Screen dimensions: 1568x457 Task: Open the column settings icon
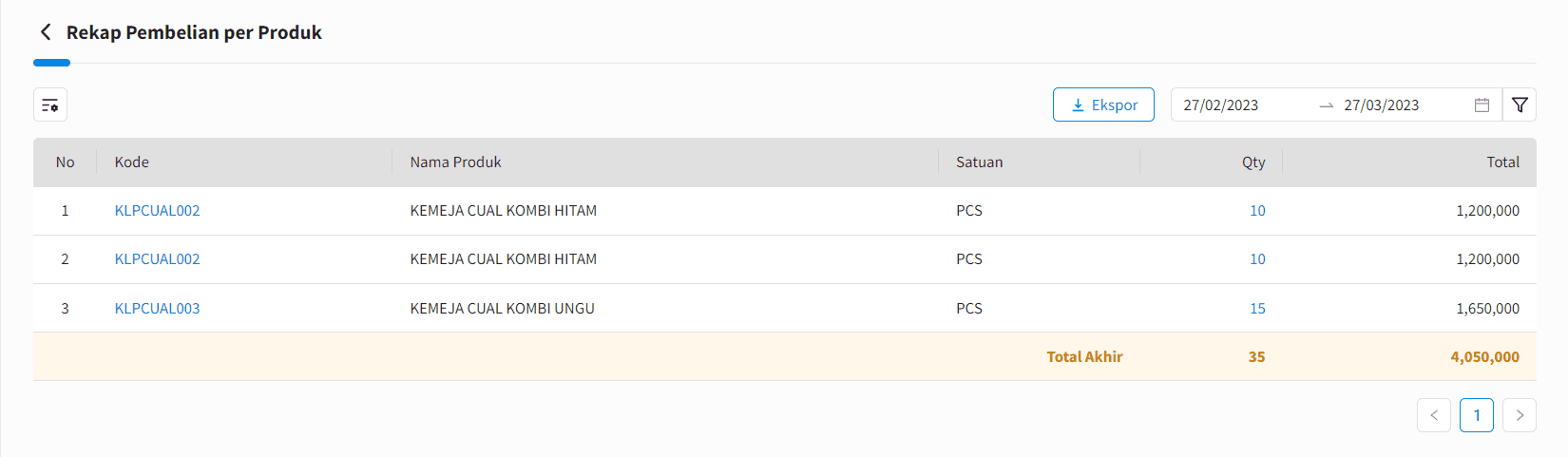pyautogui.click(x=50, y=105)
